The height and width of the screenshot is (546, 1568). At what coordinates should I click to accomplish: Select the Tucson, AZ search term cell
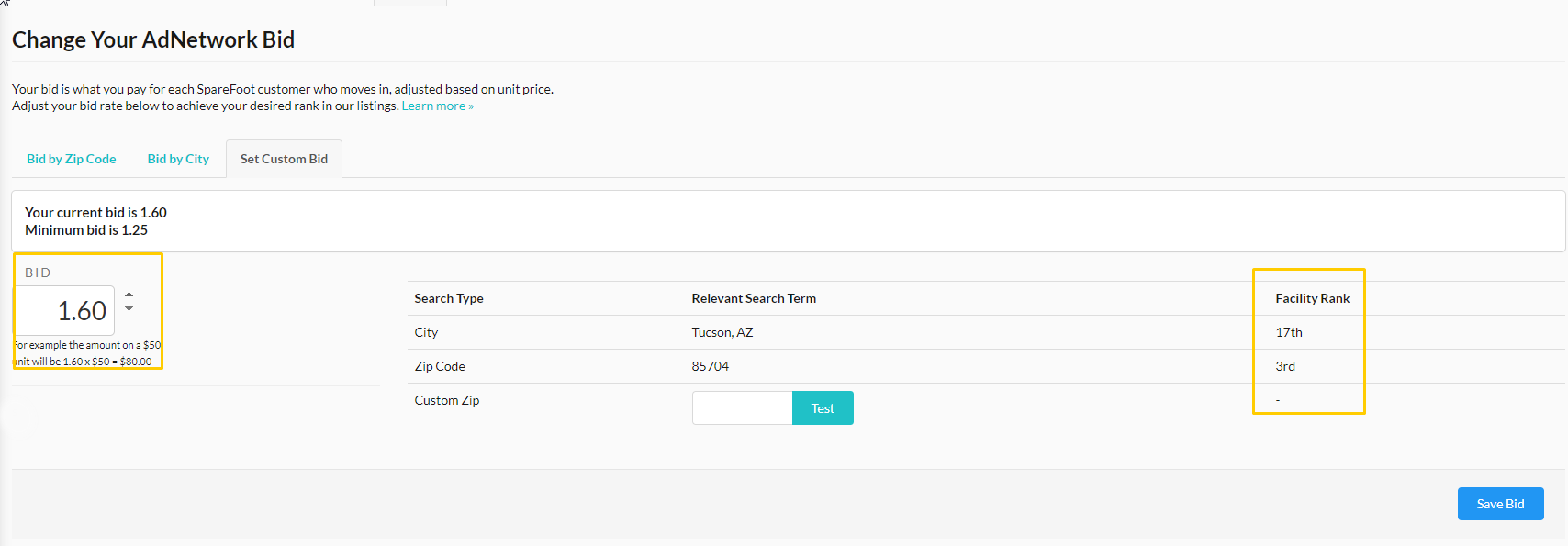click(722, 332)
